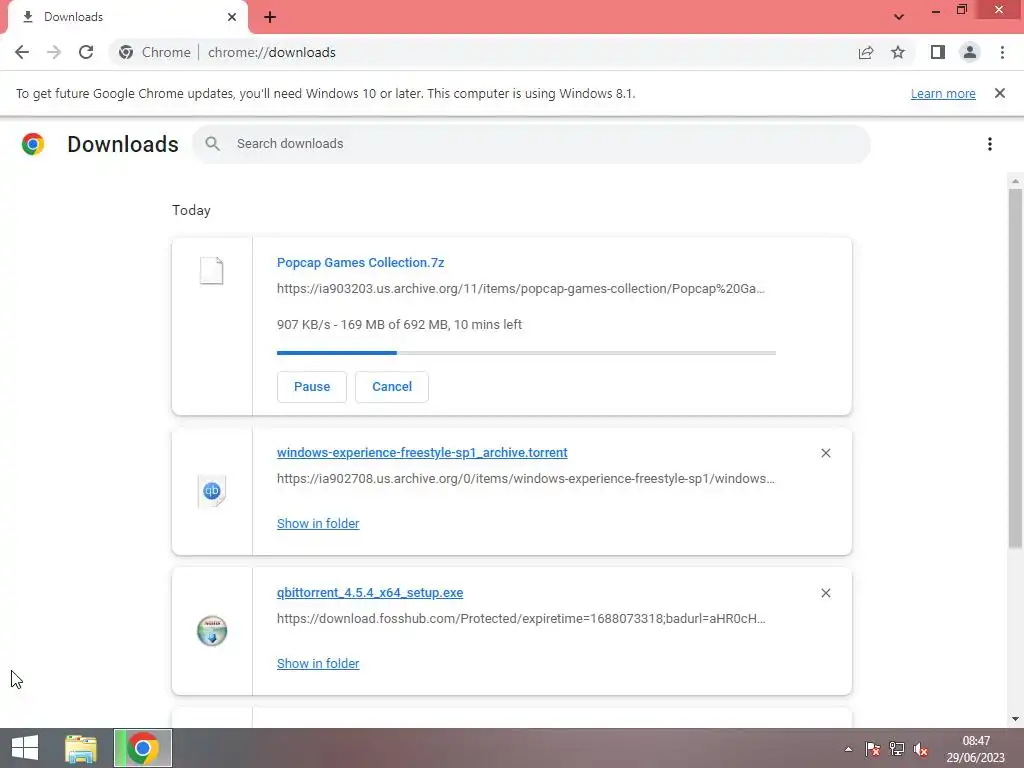The height and width of the screenshot is (768, 1024).
Task: Open the network tray icon
Action: pos(897,749)
